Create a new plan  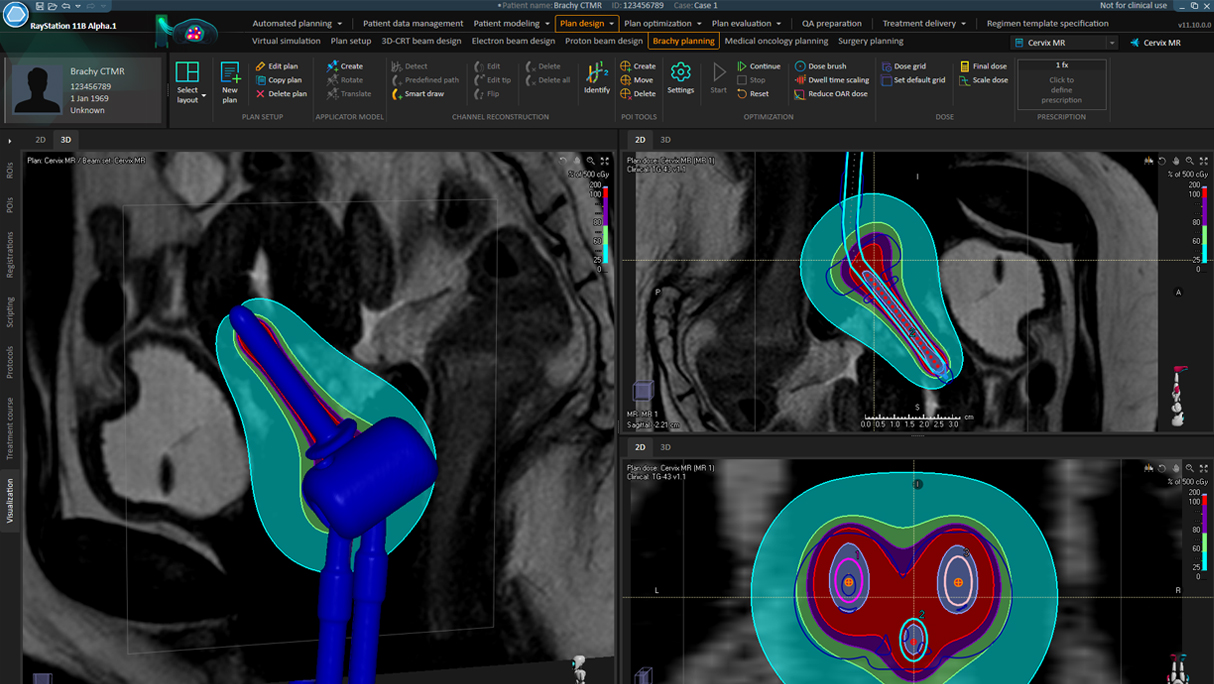click(230, 80)
